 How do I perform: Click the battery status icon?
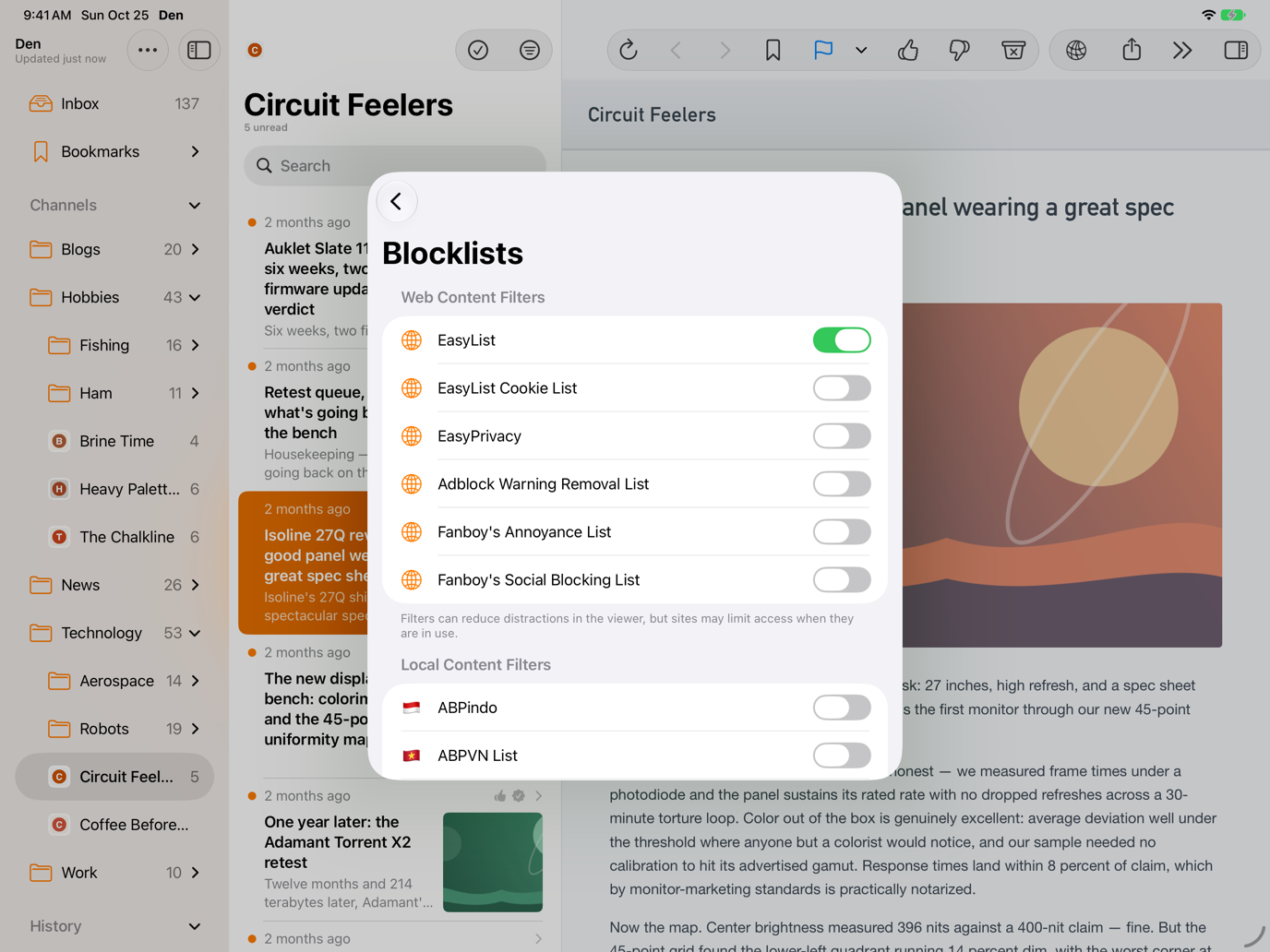tap(1234, 15)
